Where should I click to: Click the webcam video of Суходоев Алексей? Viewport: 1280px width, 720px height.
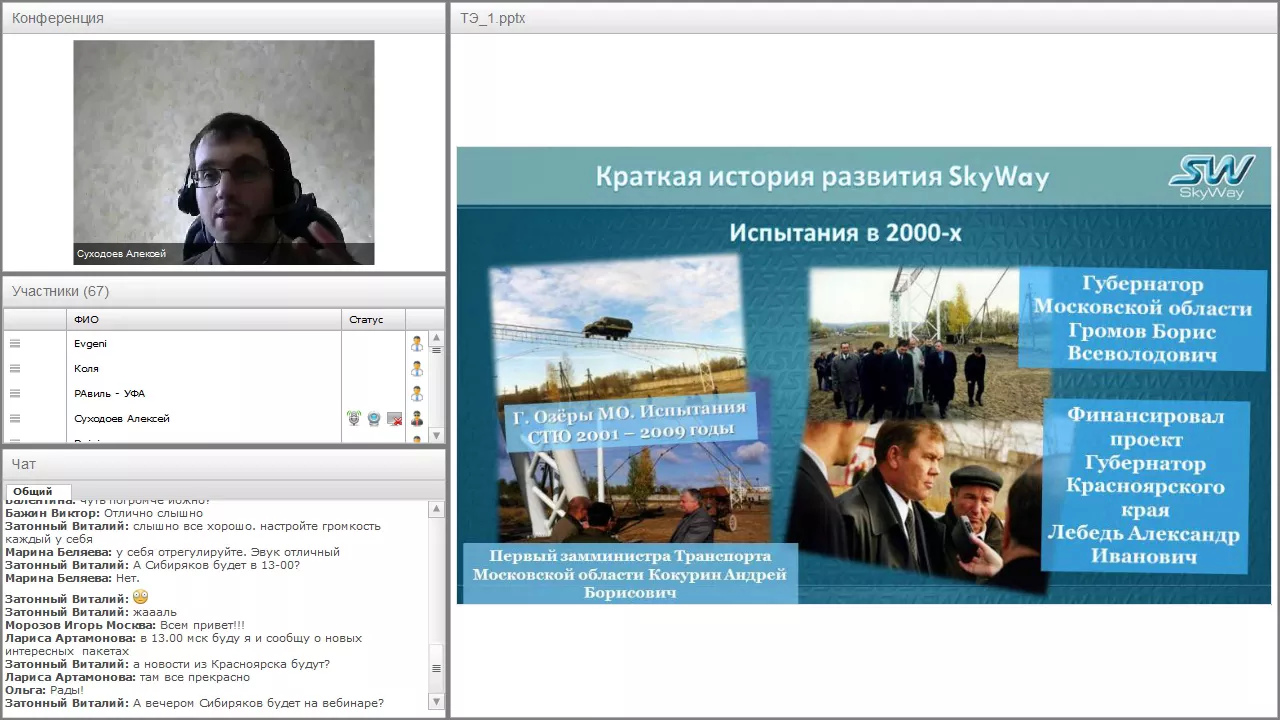(x=224, y=152)
